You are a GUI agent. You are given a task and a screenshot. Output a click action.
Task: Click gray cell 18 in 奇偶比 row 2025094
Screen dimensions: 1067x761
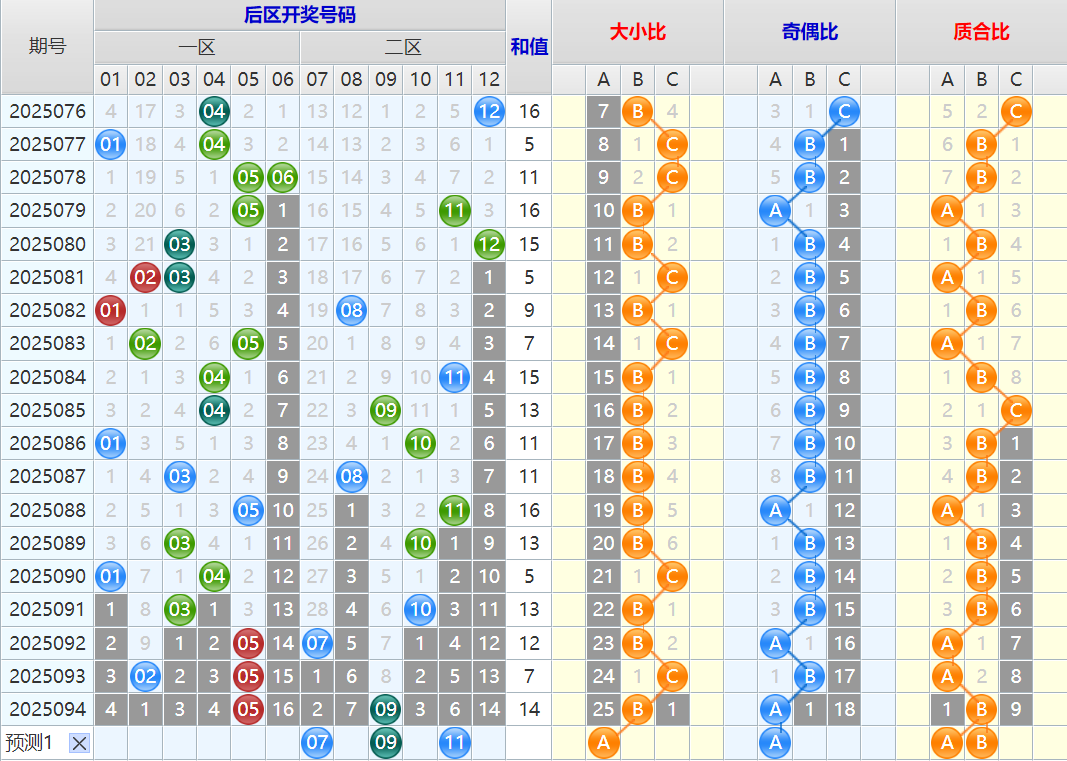coord(844,709)
